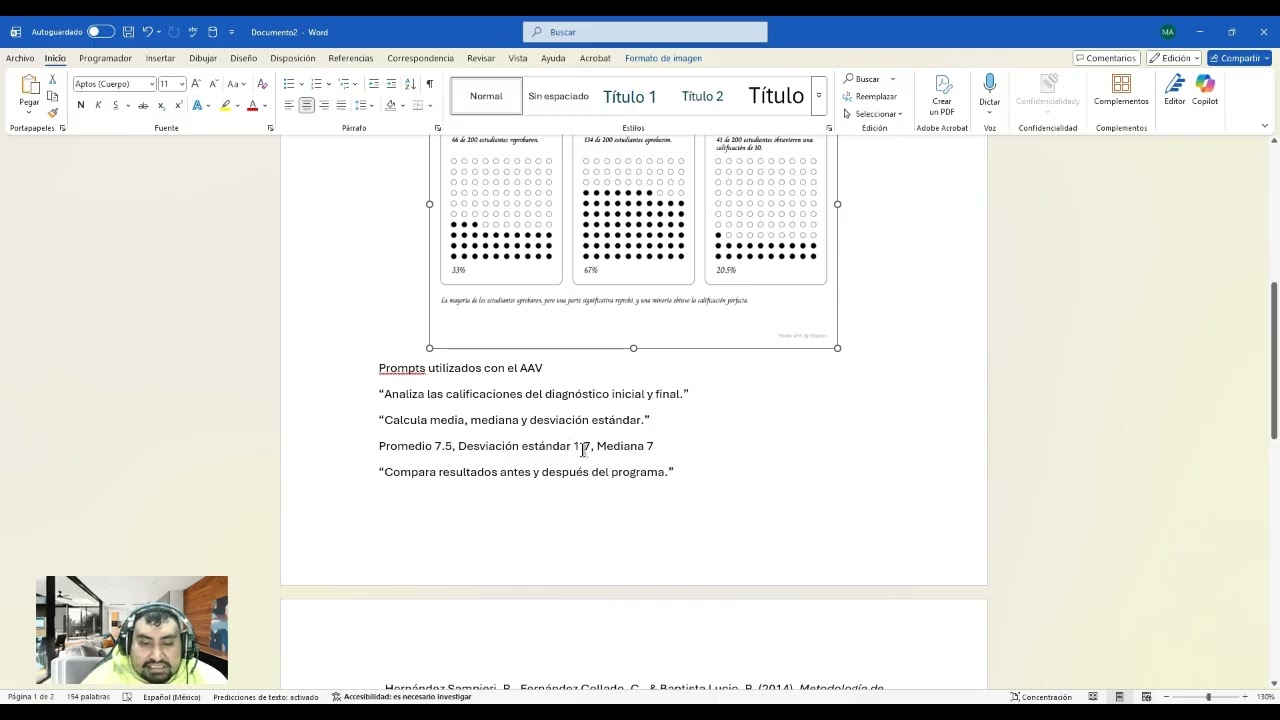Image resolution: width=1280 pixels, height=720 pixels.
Task: Apply the Sin espaciado style
Action: coord(558,96)
